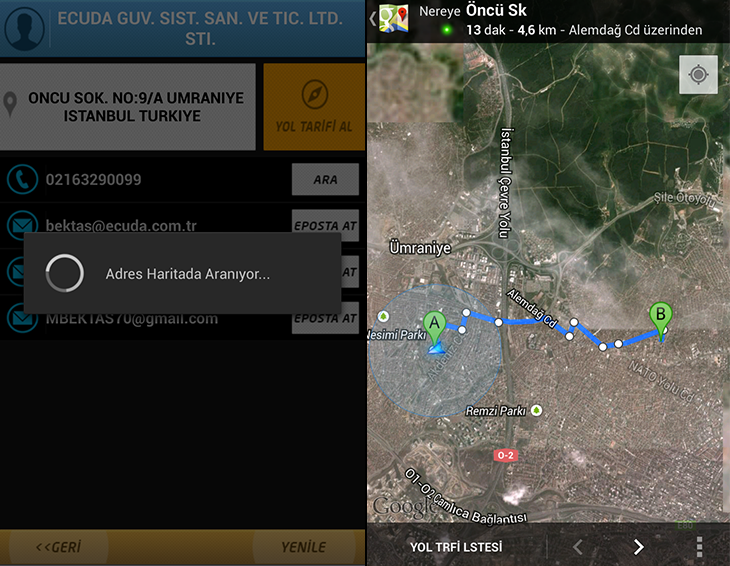Click the loading spinner in address search dialog
The width and height of the screenshot is (730, 566).
64,273
